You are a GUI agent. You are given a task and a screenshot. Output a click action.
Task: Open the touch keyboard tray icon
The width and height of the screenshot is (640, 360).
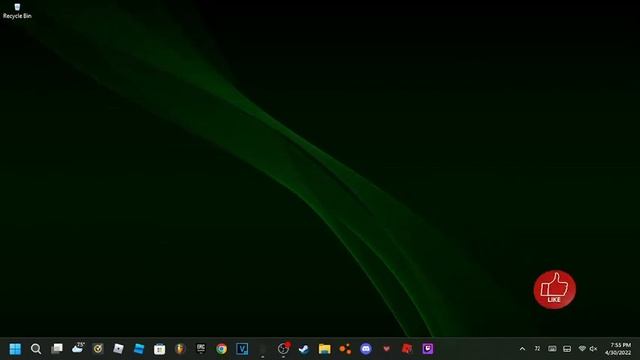pos(552,349)
